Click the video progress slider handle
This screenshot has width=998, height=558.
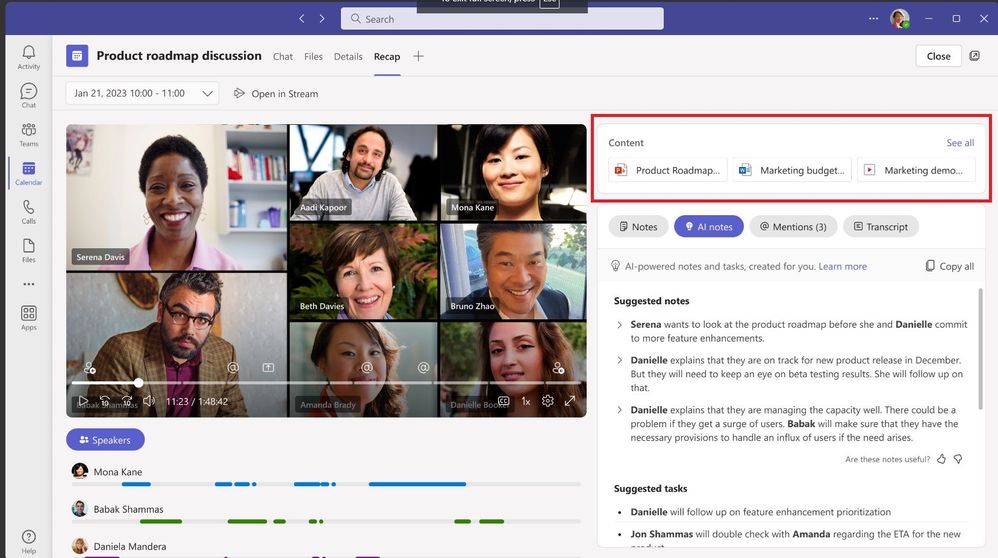(139, 382)
